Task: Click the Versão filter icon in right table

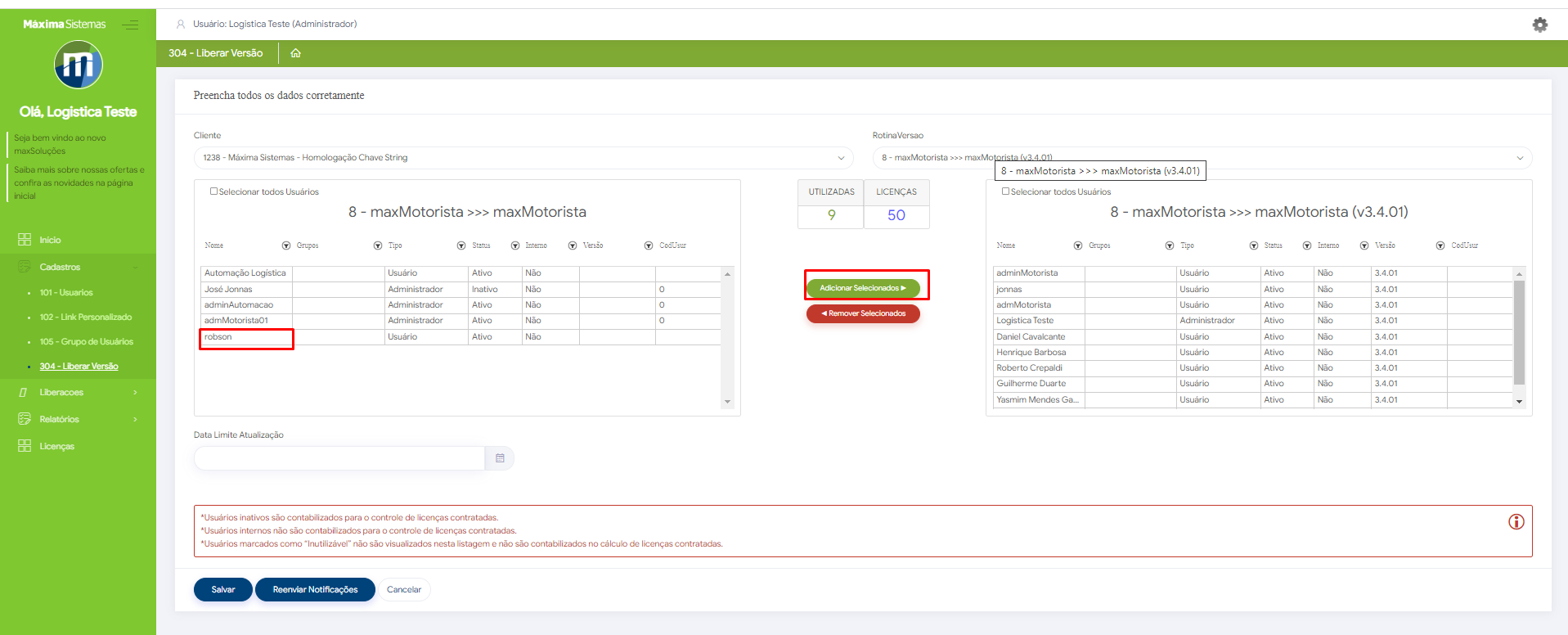Action: 1440,245
